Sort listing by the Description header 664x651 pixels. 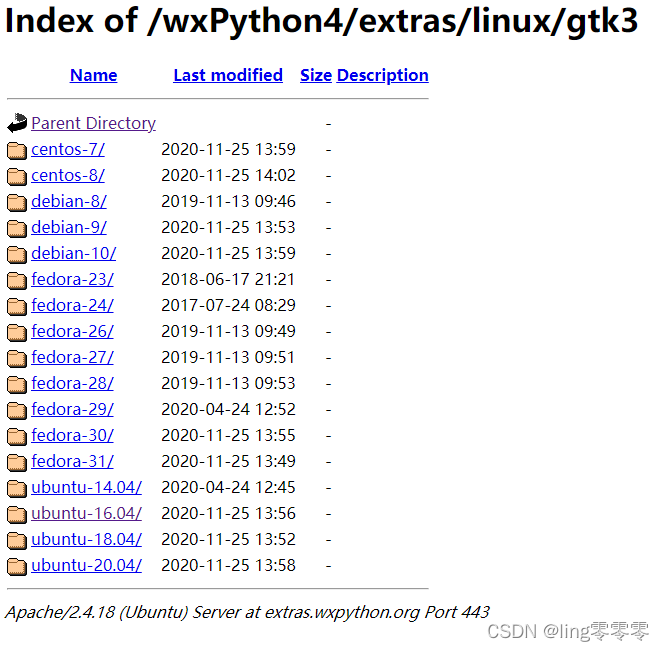click(x=383, y=75)
